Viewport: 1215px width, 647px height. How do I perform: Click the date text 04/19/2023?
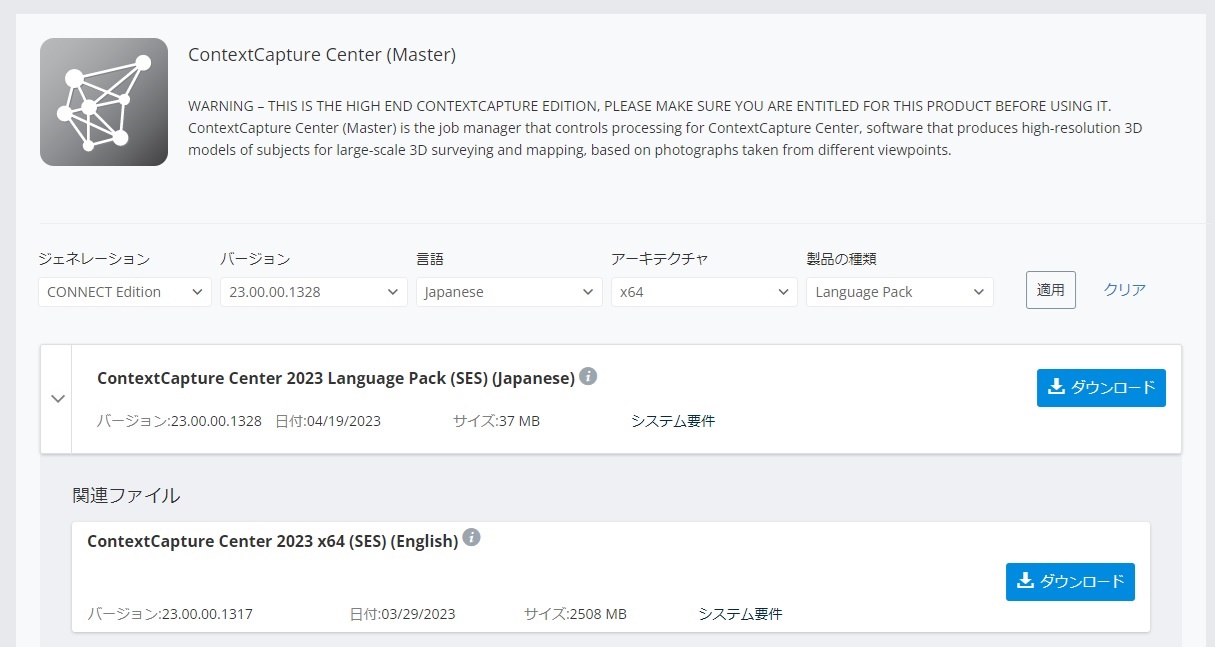343,421
